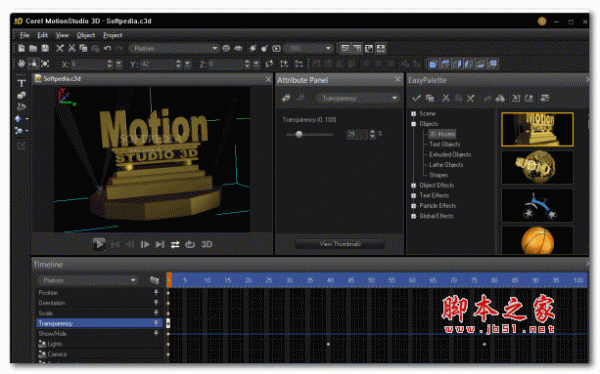Click the EasyPalette copy icon
This screenshot has height=374, width=600.
[x=430, y=98]
